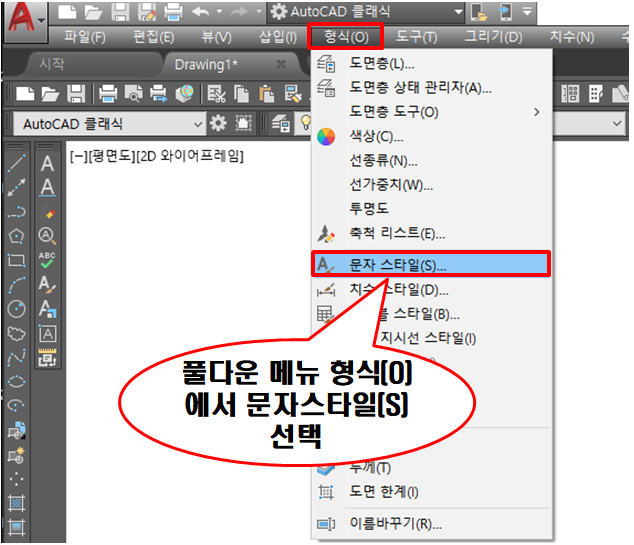Open the 치수(N) menu

(x=572, y=37)
